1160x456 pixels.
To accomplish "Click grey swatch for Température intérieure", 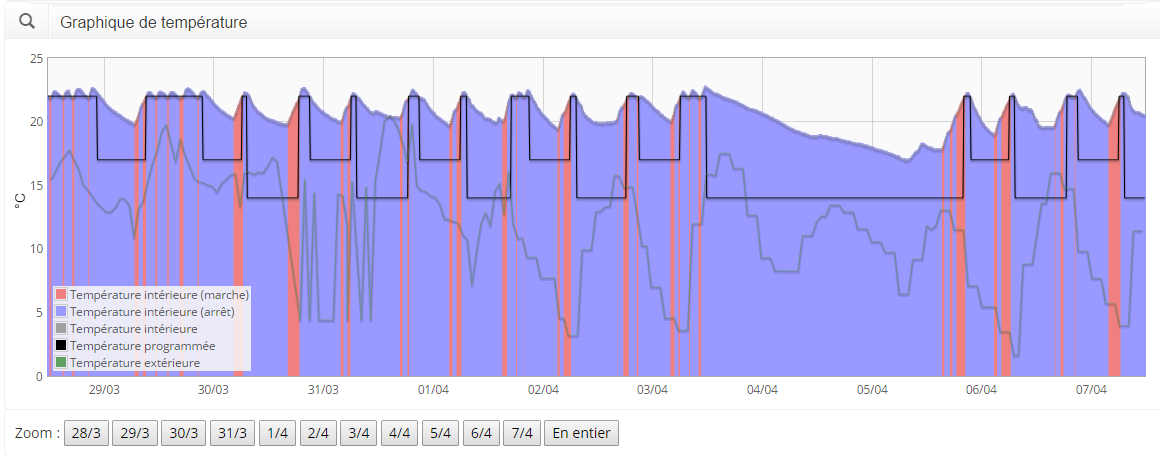I will 61,329.
